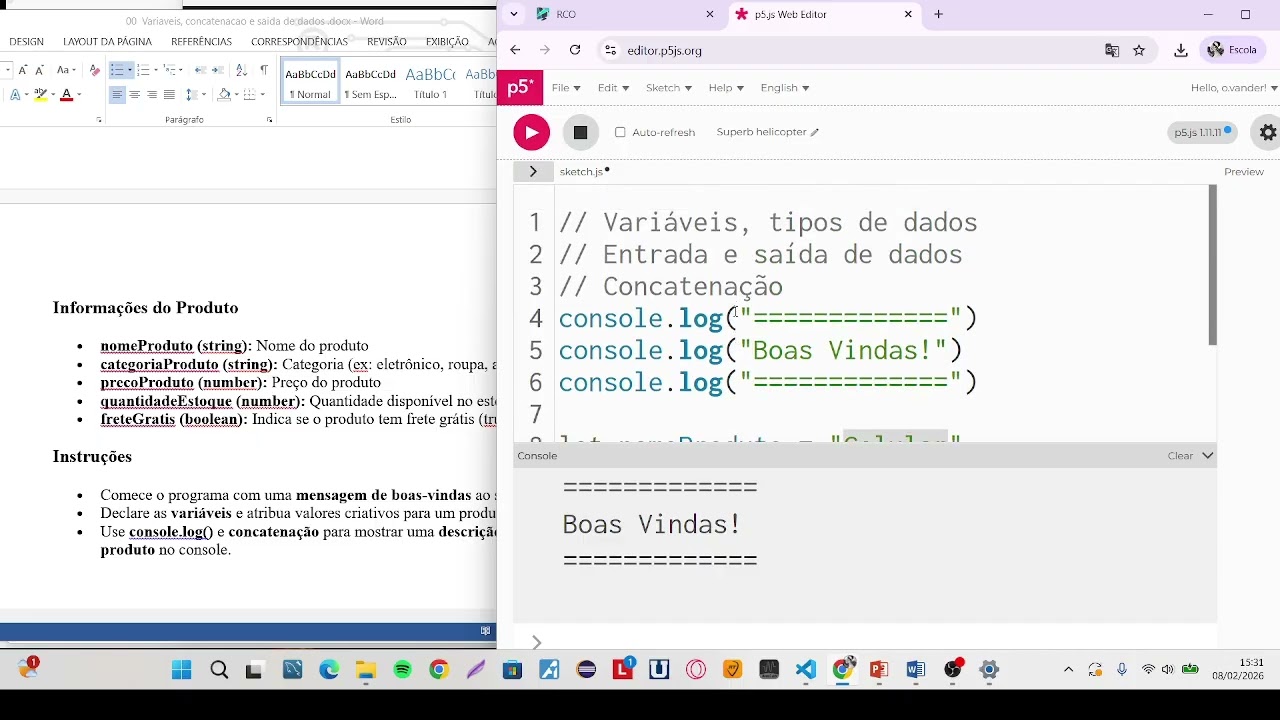Bookmark this page with the star icon
This screenshot has height=720, width=1280.
[1139, 50]
